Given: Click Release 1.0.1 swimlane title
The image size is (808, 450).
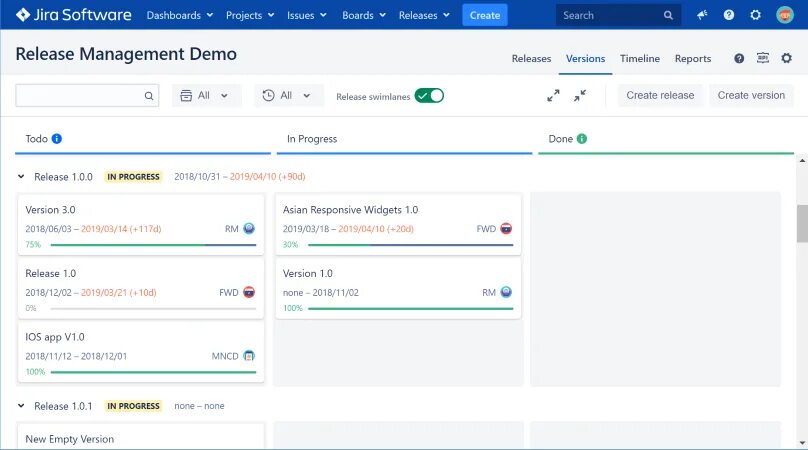Looking at the screenshot, I should (63, 406).
